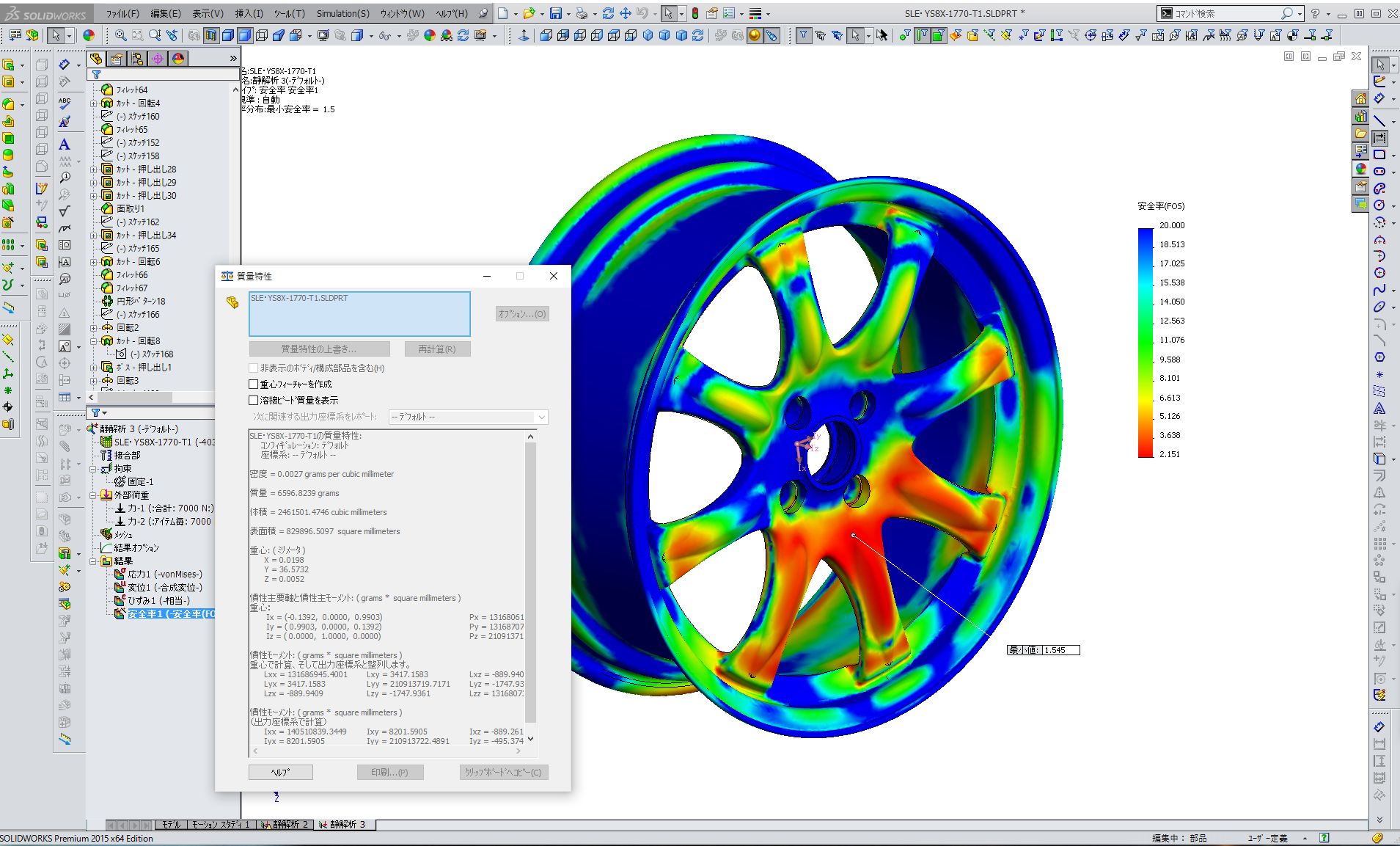Expand the カット - 回転4 feature node

(94, 103)
